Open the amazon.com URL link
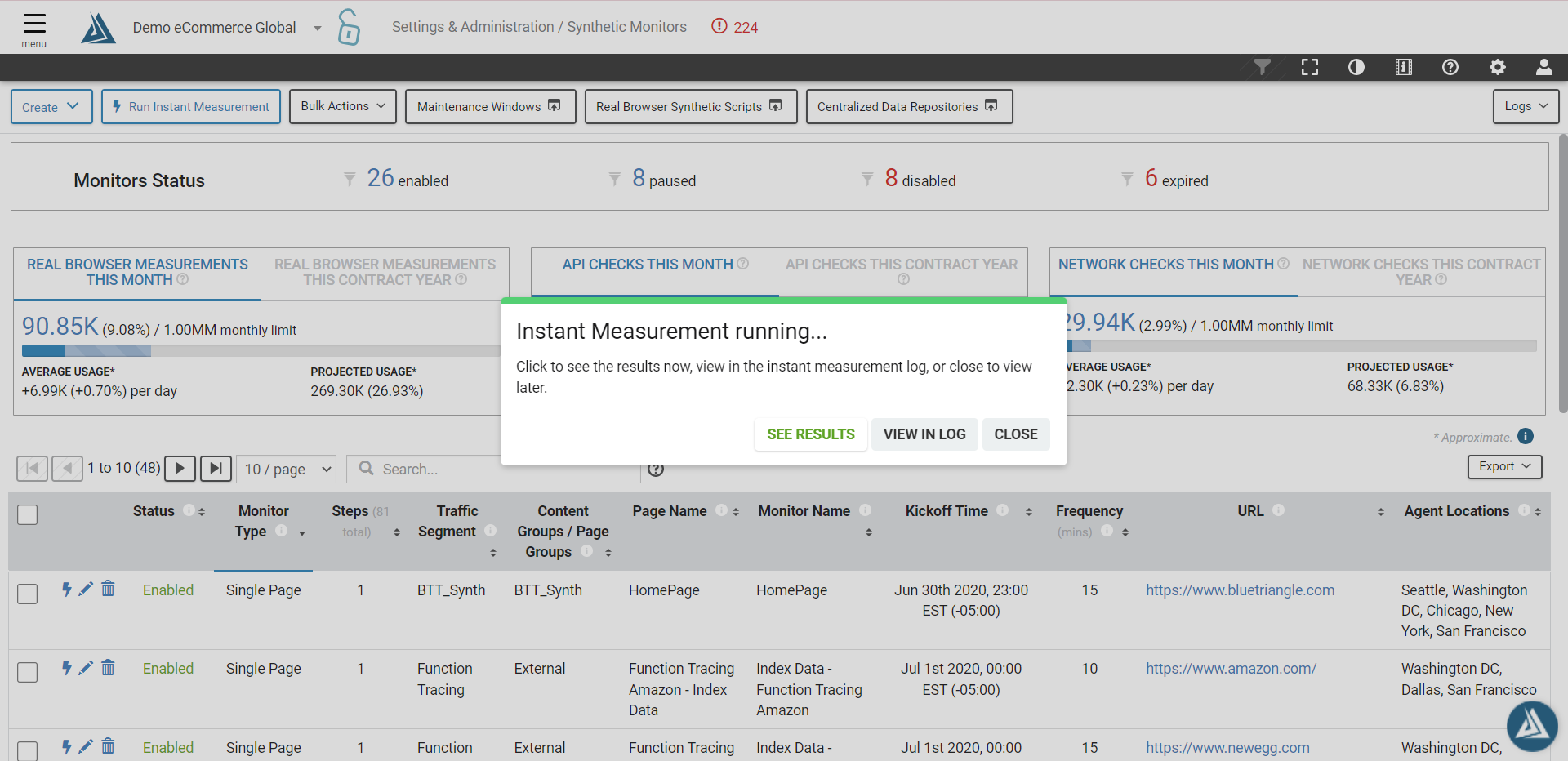Screen dimensions: 1568x761 1231,669
